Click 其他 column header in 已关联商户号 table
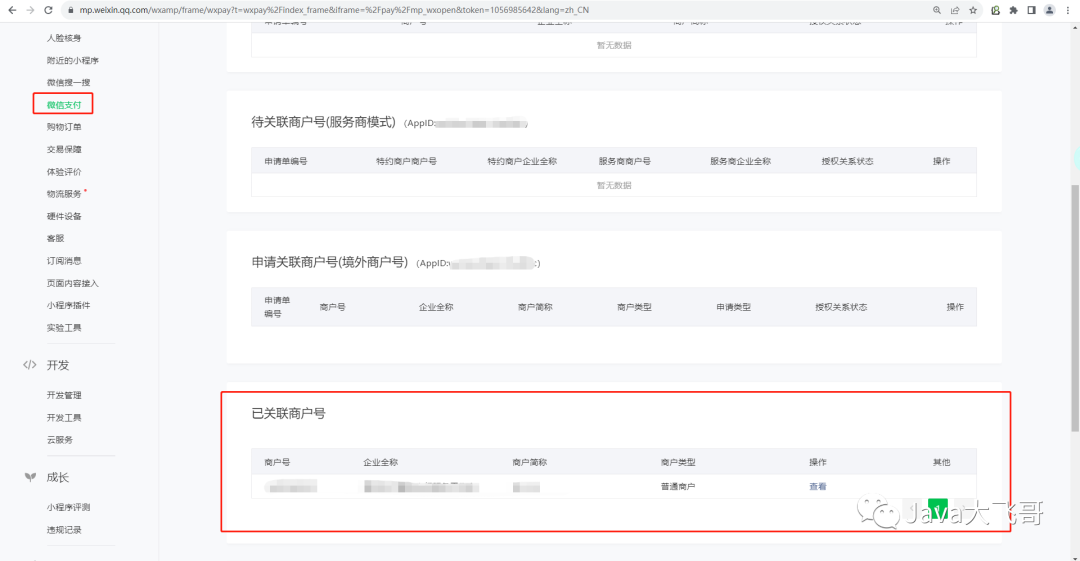The image size is (1080, 561). [942, 462]
